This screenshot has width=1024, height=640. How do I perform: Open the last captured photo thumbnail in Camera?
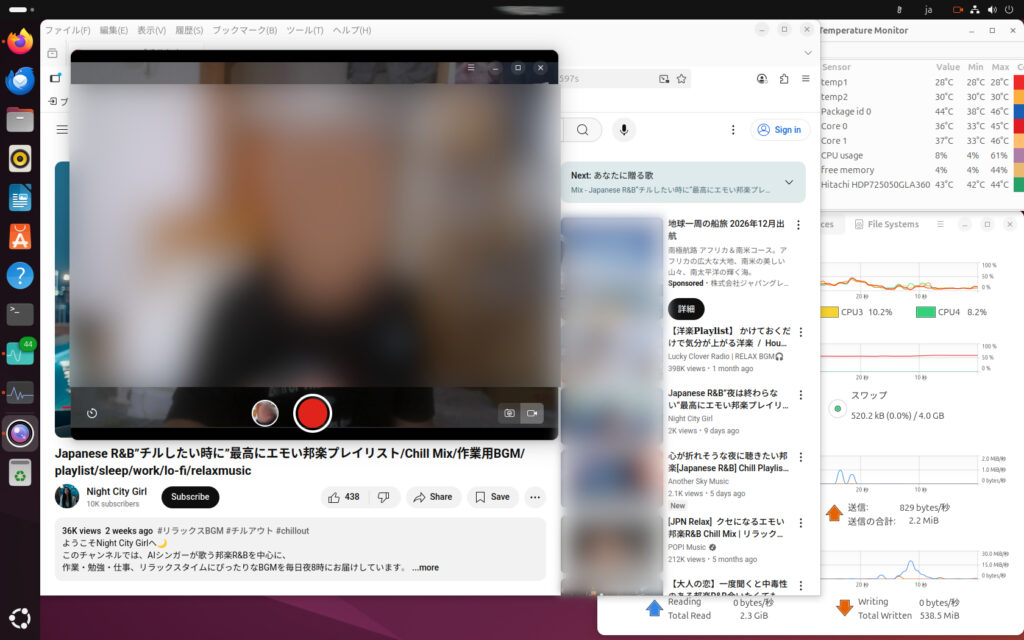coord(265,413)
